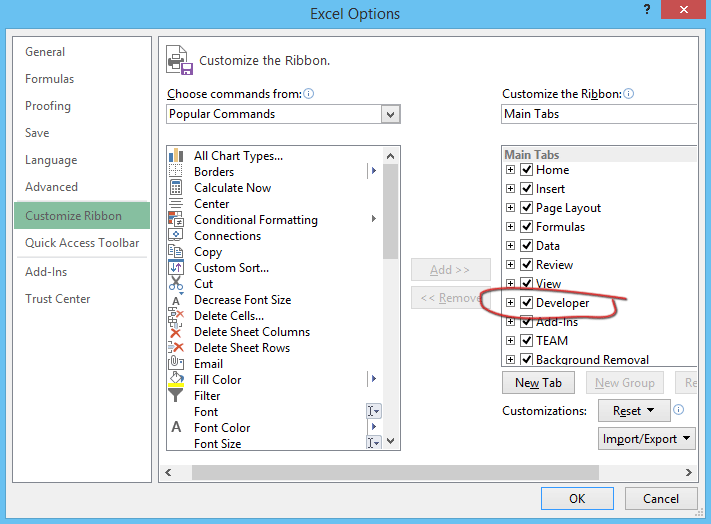
Task: Click the Conditional Formatting icon
Action: coord(176,219)
